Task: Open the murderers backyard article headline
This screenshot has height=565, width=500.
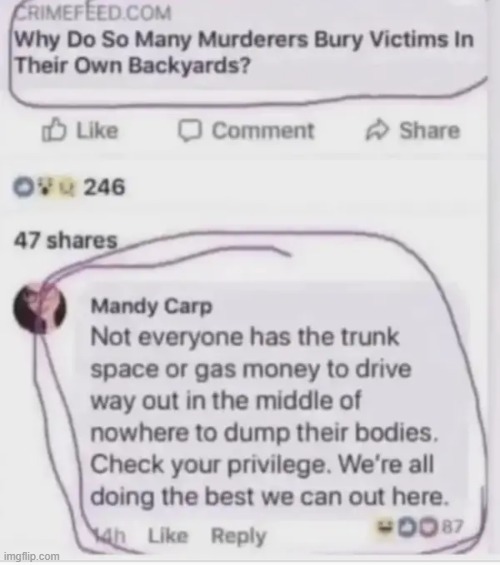Action: [244, 53]
